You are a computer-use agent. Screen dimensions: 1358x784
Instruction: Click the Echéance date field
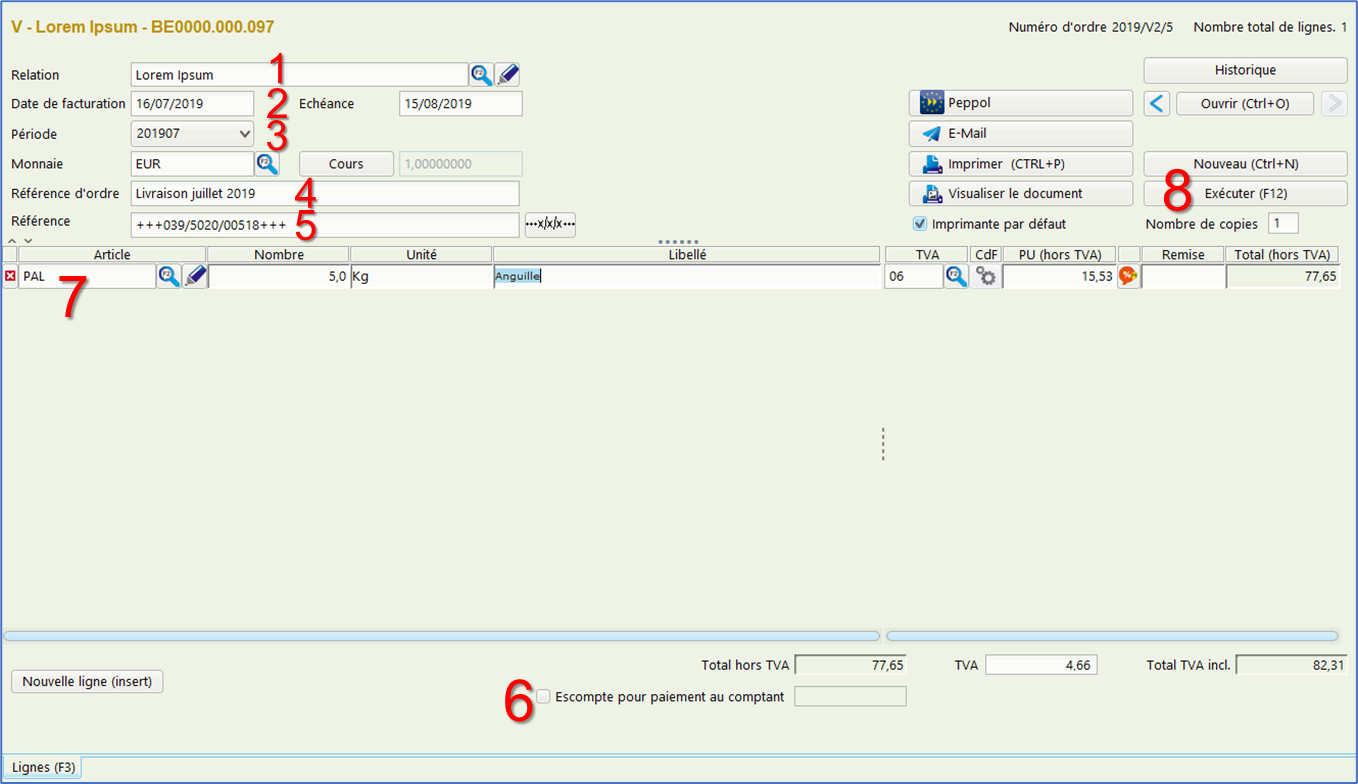pos(460,104)
